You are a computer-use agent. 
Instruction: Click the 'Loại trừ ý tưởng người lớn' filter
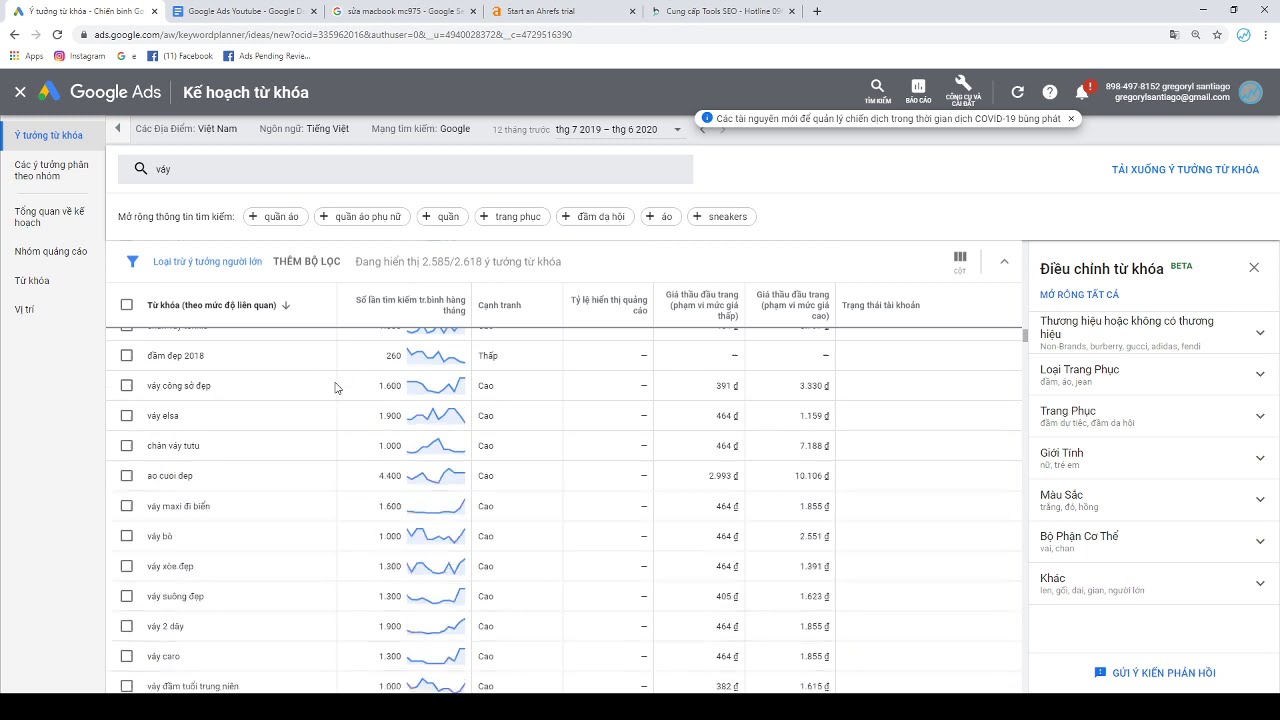click(207, 261)
